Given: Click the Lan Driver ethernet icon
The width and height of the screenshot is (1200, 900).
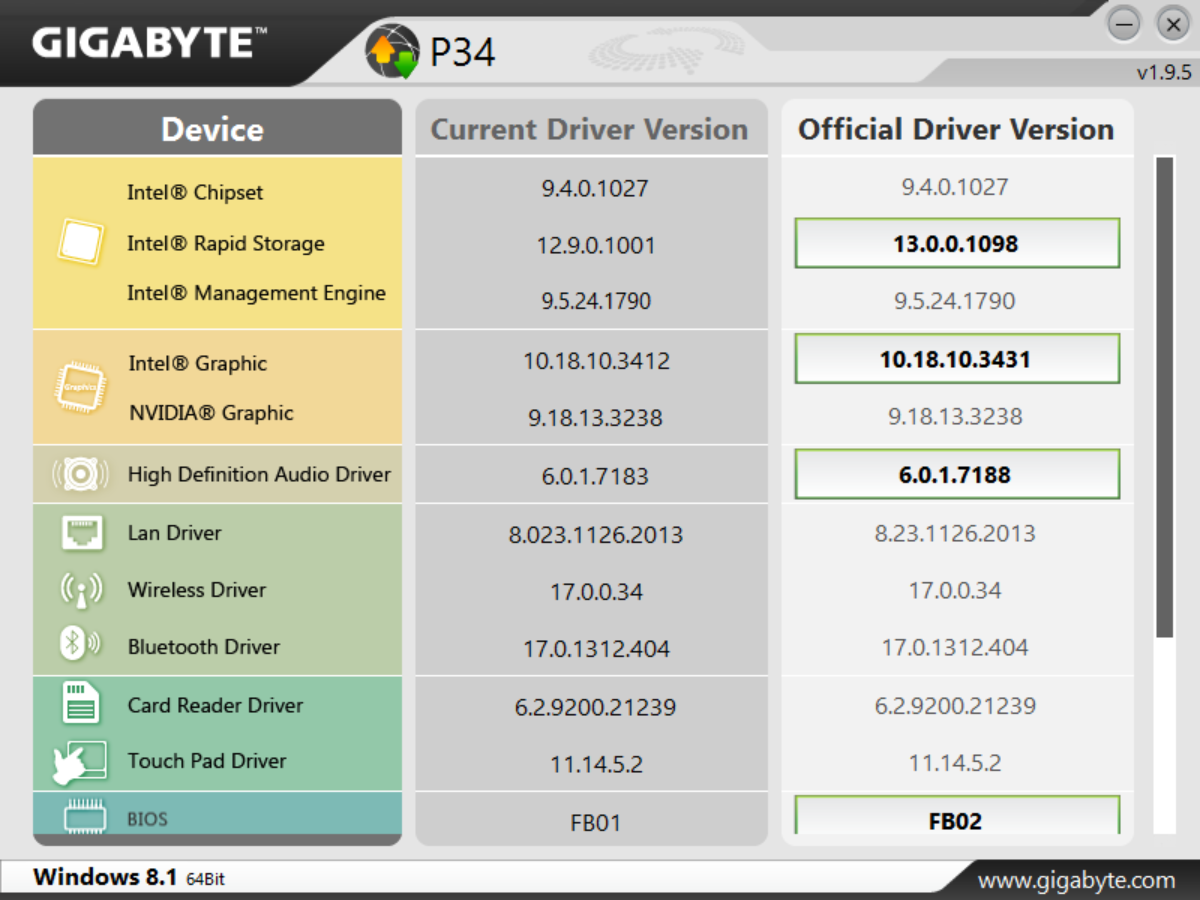Looking at the screenshot, I should pyautogui.click(x=82, y=533).
